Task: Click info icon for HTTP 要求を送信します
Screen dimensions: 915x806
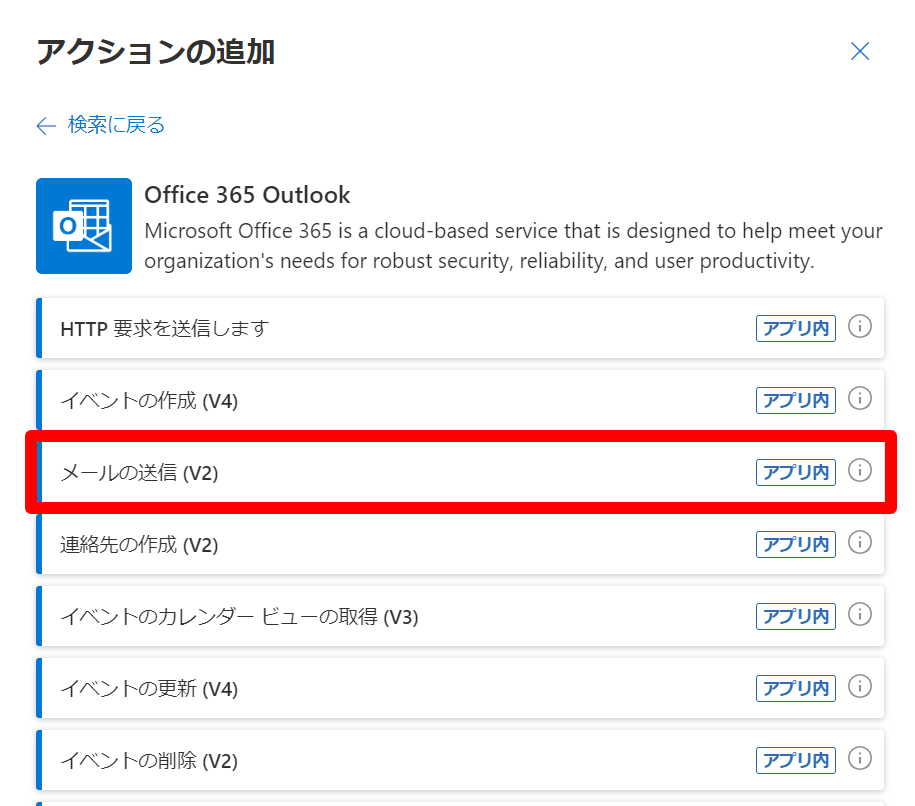Action: click(860, 327)
